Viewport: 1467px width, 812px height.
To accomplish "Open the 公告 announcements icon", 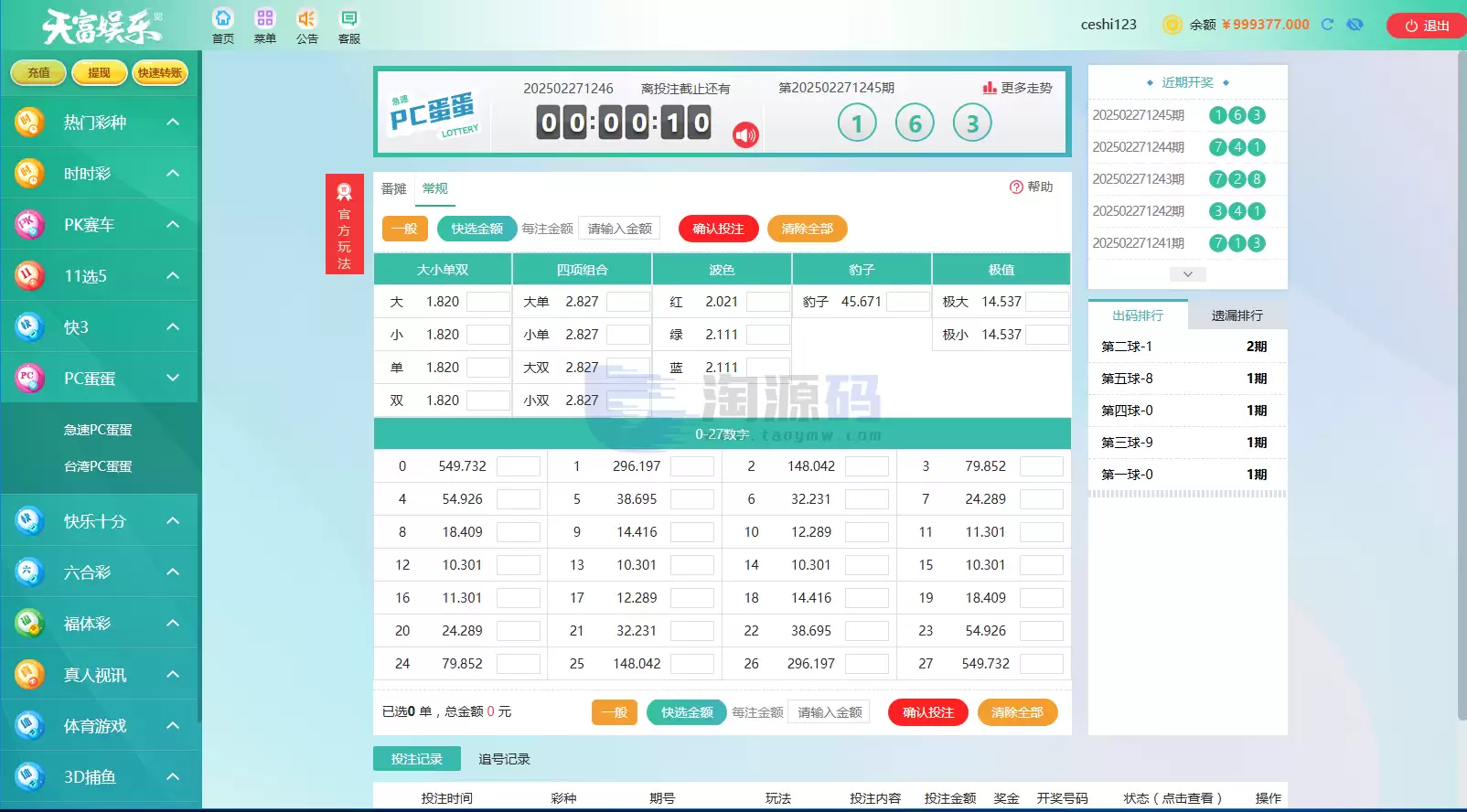I will point(306,18).
